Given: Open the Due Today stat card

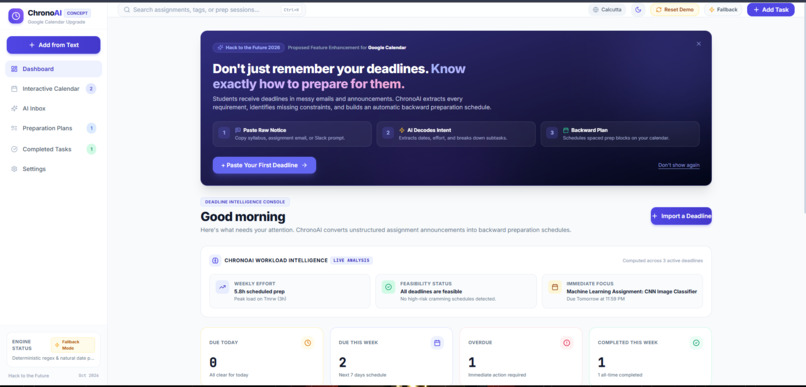Looking at the screenshot, I should [x=262, y=356].
